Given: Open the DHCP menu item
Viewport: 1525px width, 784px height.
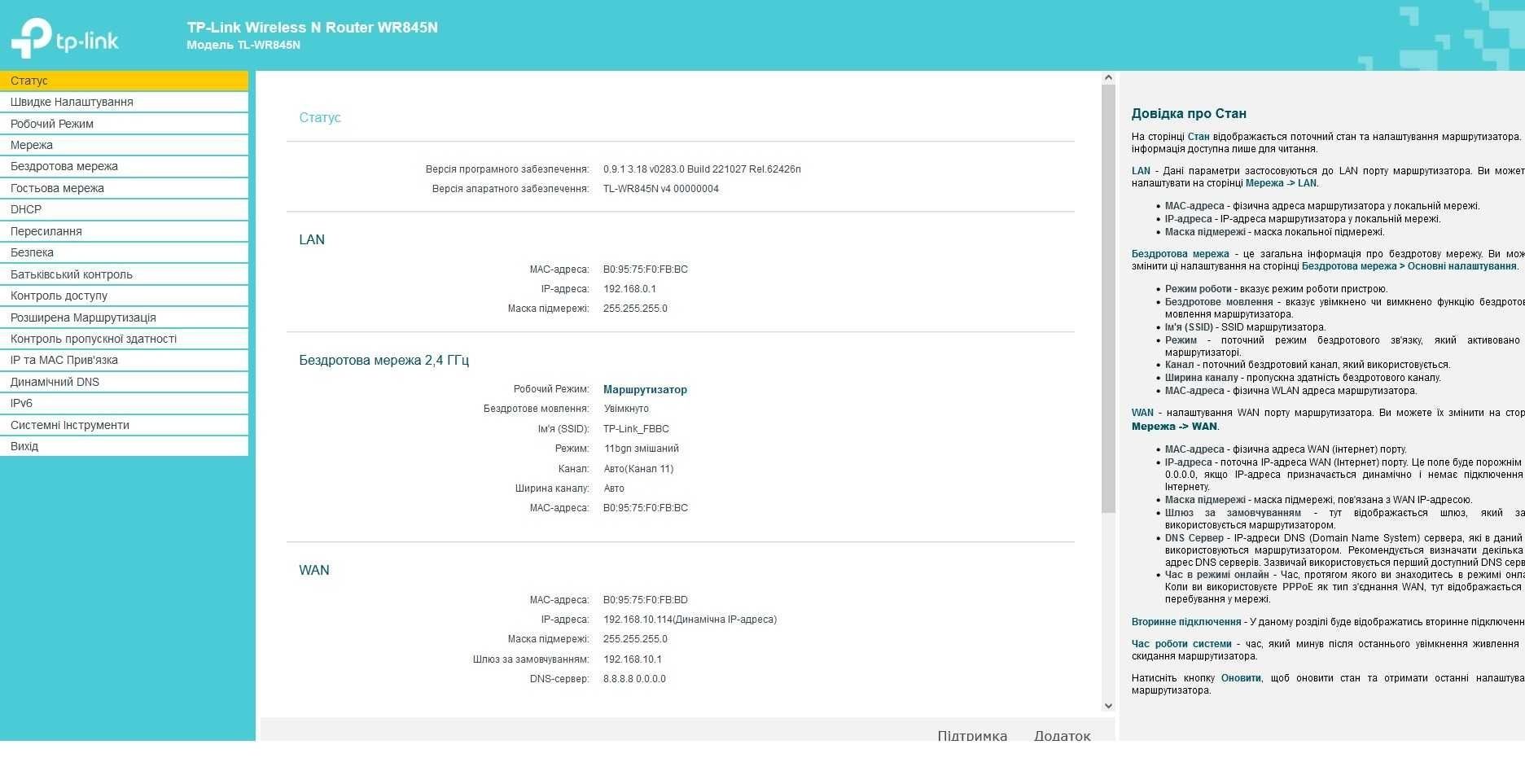Looking at the screenshot, I should point(124,209).
